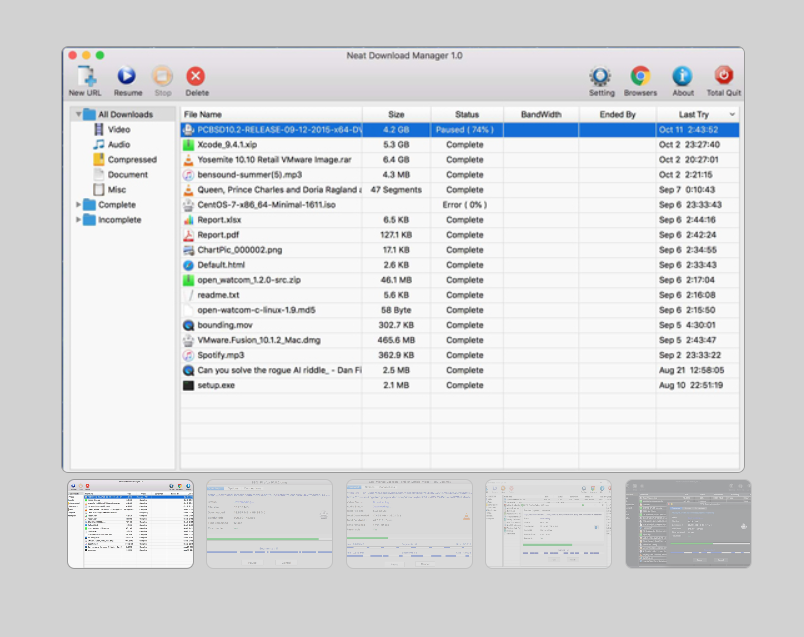Click the rogue AI riddle QuickTime icon
Viewport: 804px width, 637px height.
(x=189, y=370)
